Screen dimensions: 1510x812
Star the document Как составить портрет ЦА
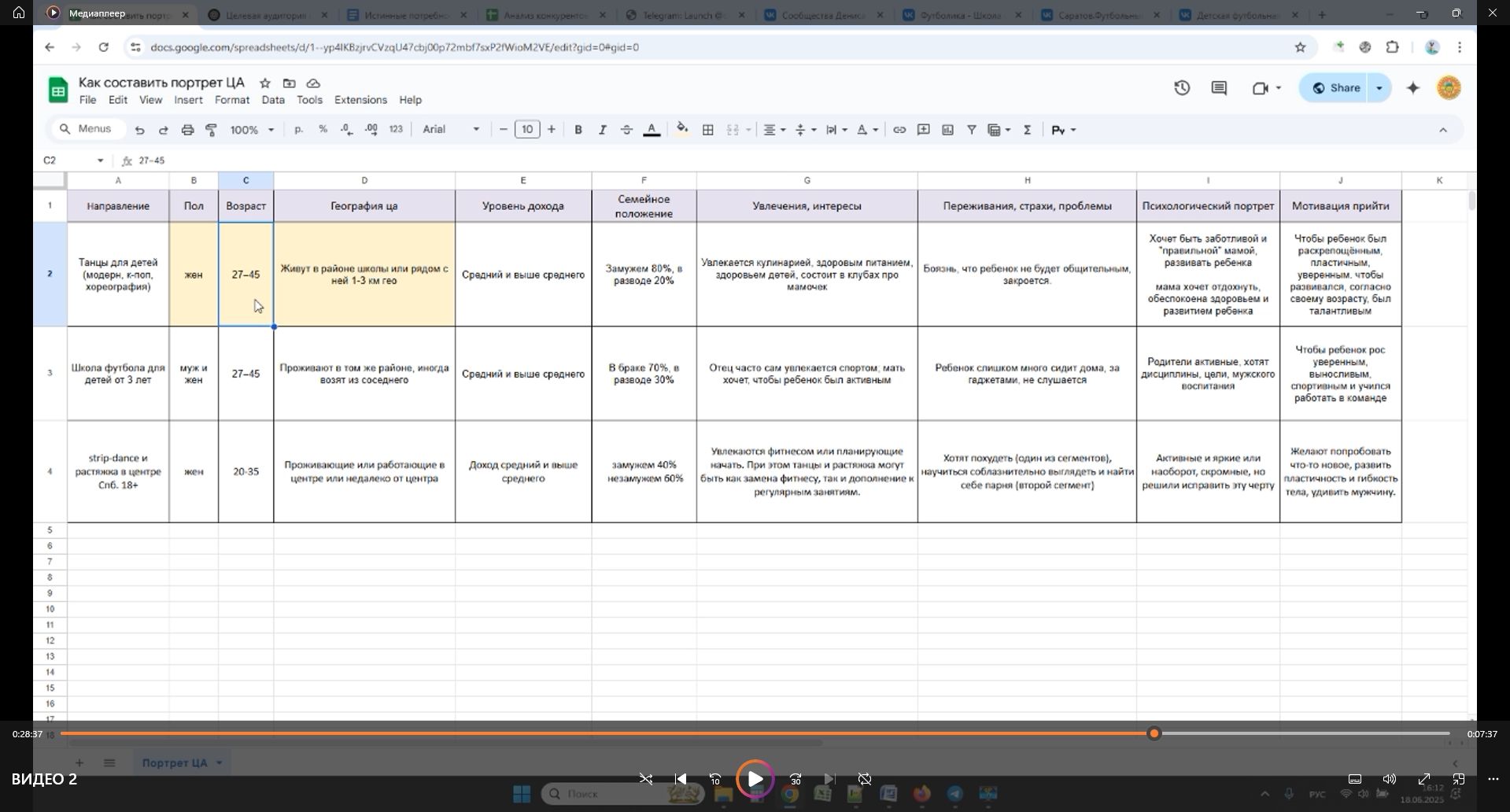coord(265,83)
